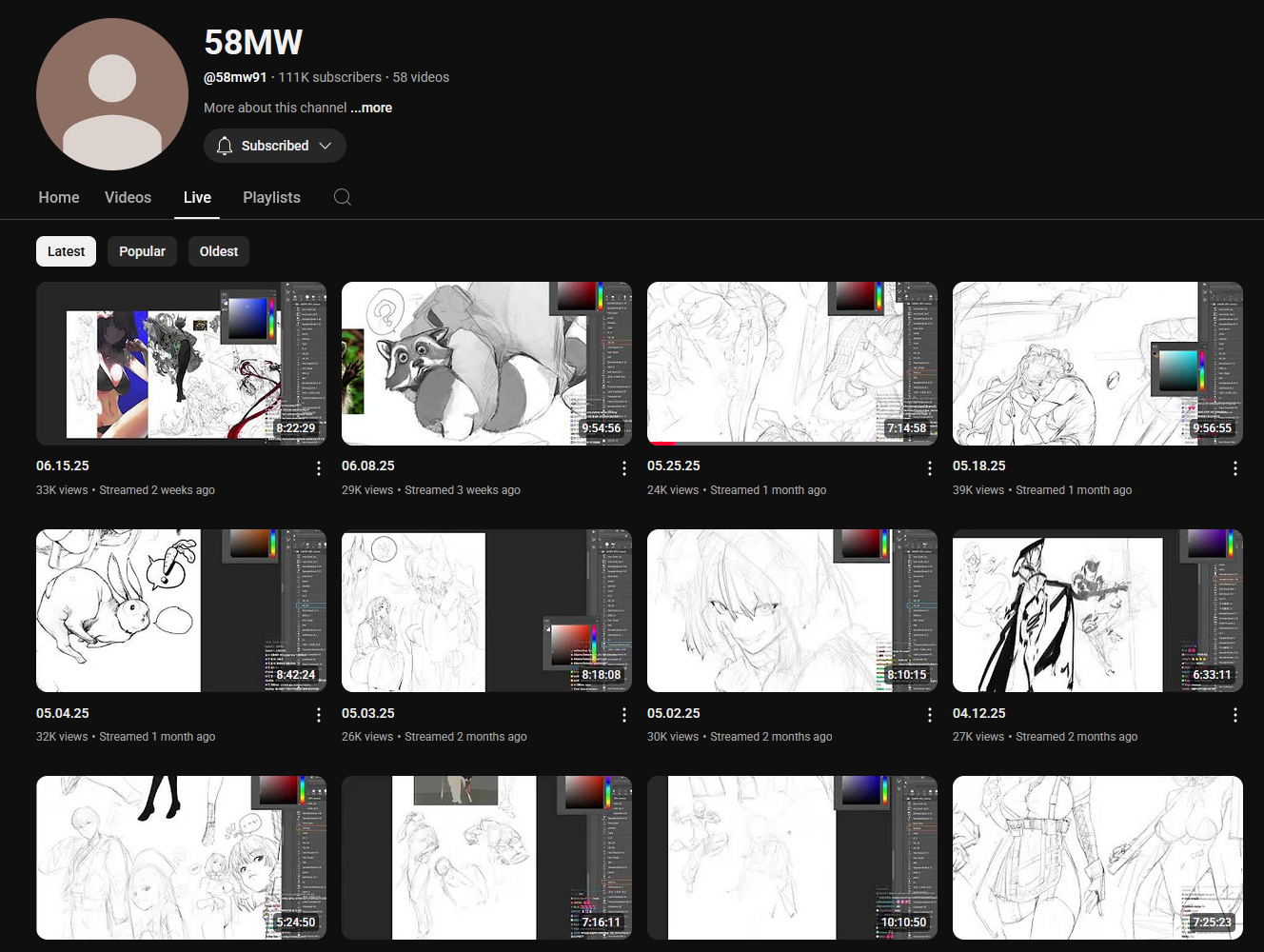Open more options for 05.03.25 stream
Viewport: 1264px width, 952px height.
(x=624, y=715)
